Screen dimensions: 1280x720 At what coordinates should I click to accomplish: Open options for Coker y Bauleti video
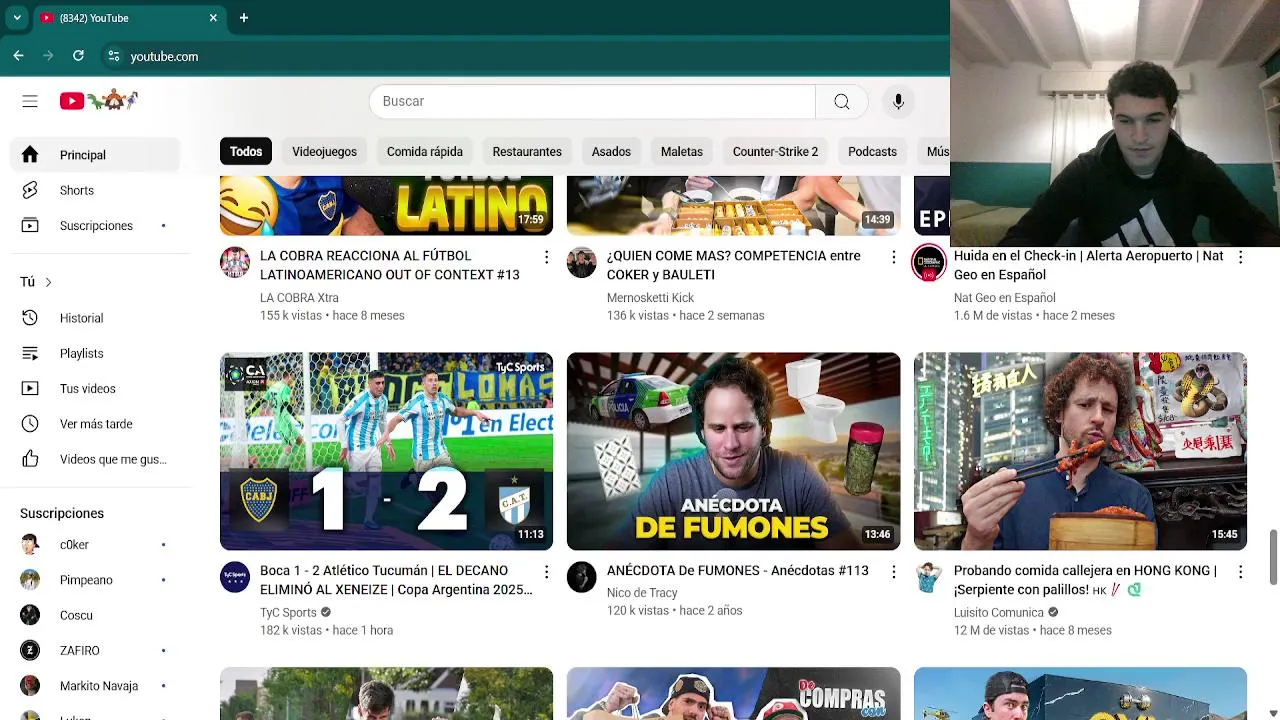[893, 257]
